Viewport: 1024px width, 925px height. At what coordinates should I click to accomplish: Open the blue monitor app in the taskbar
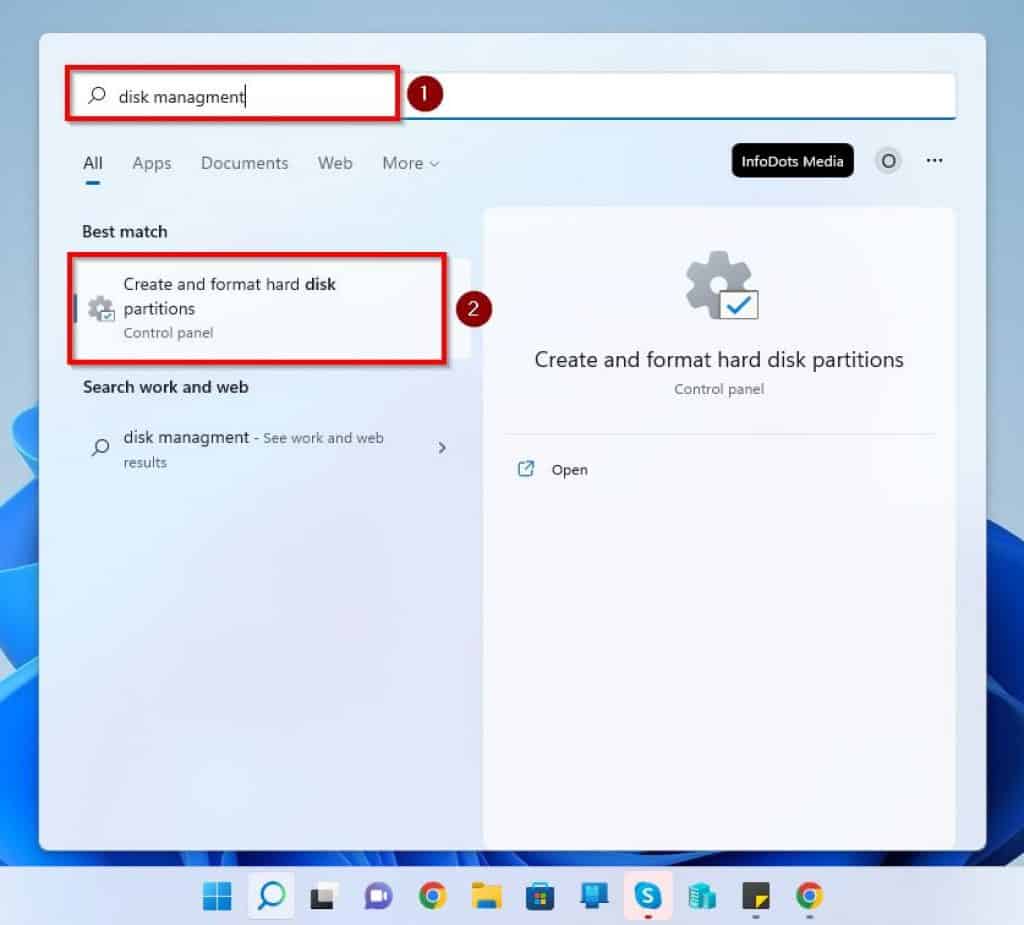tap(594, 896)
